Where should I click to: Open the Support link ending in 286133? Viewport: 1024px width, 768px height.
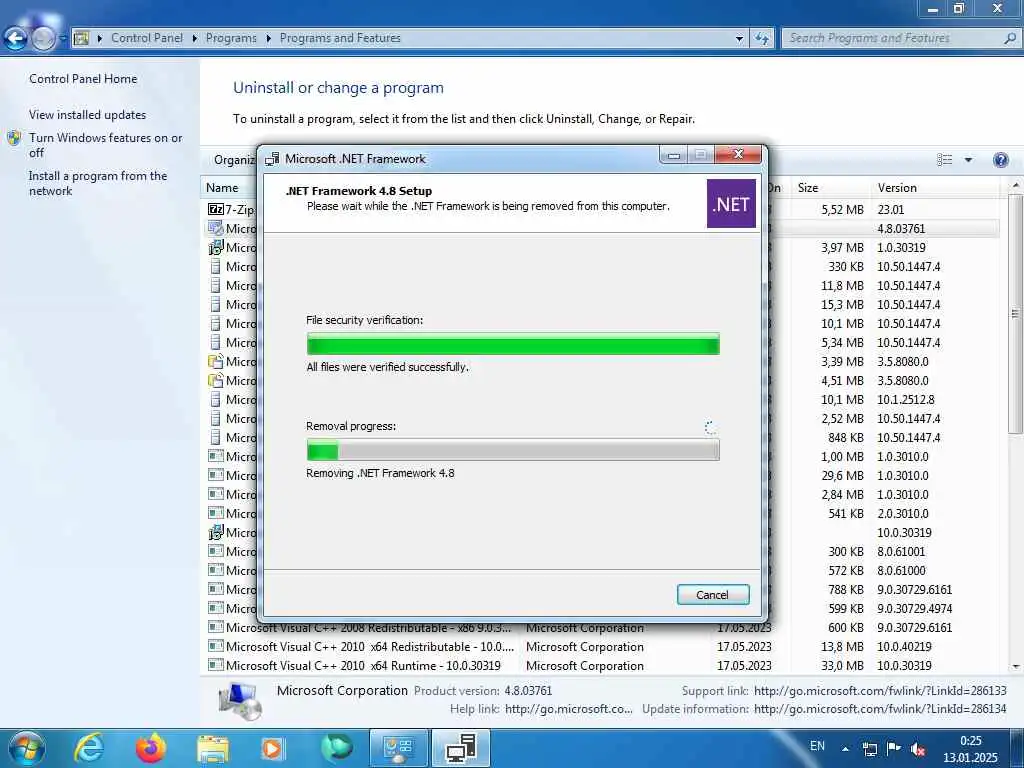point(880,690)
